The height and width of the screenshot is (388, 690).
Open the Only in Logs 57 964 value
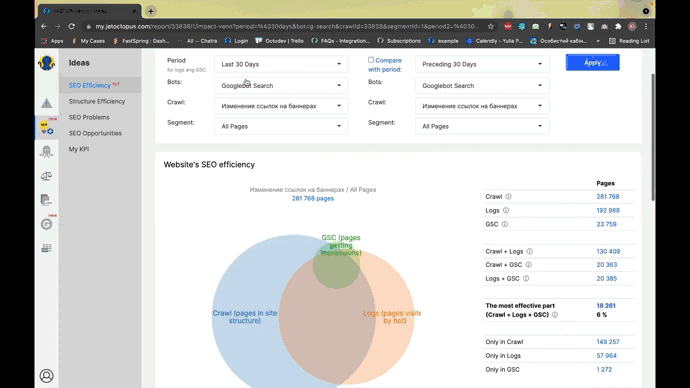click(x=606, y=355)
